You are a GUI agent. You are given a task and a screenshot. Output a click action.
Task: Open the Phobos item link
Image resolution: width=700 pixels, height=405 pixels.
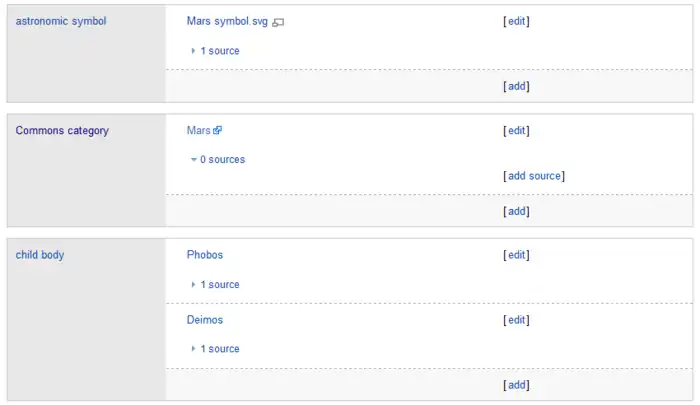(204, 255)
